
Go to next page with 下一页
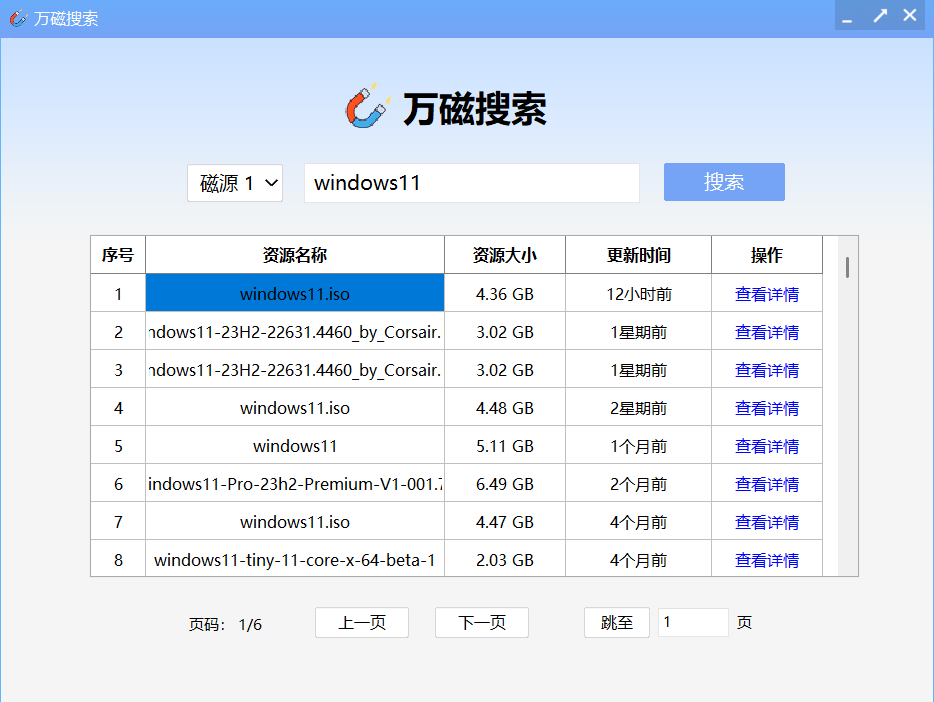482,623
